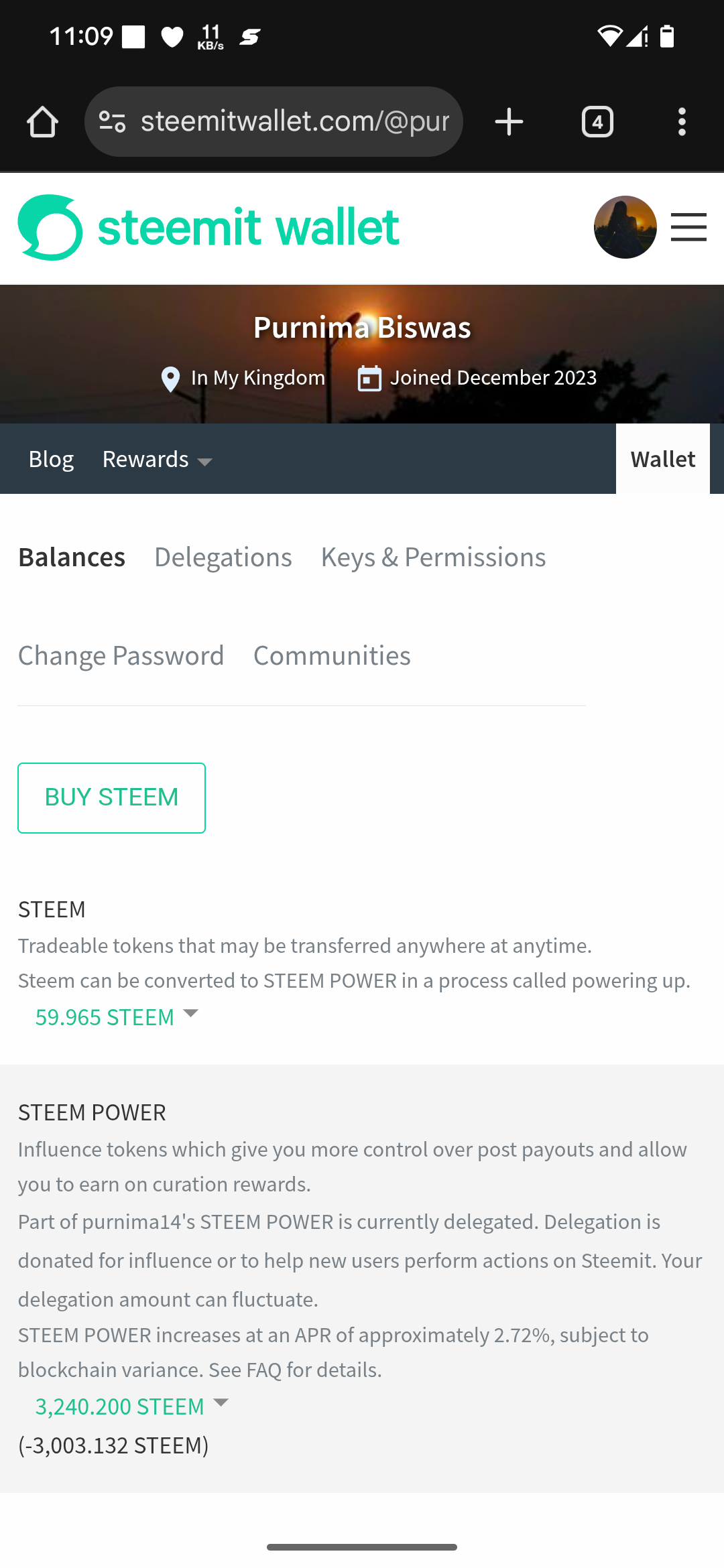Go to the Blog tab
This screenshot has height=1568, width=724.
(x=51, y=460)
